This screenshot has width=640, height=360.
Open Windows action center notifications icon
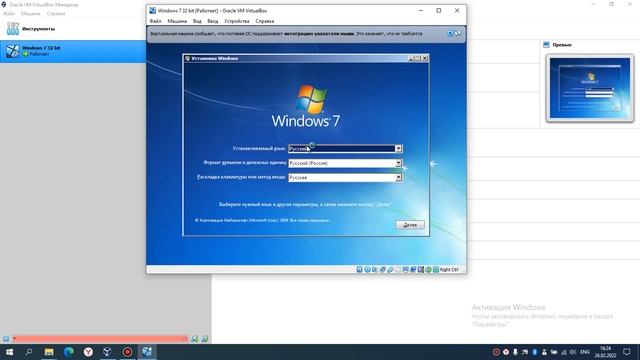[627, 352]
